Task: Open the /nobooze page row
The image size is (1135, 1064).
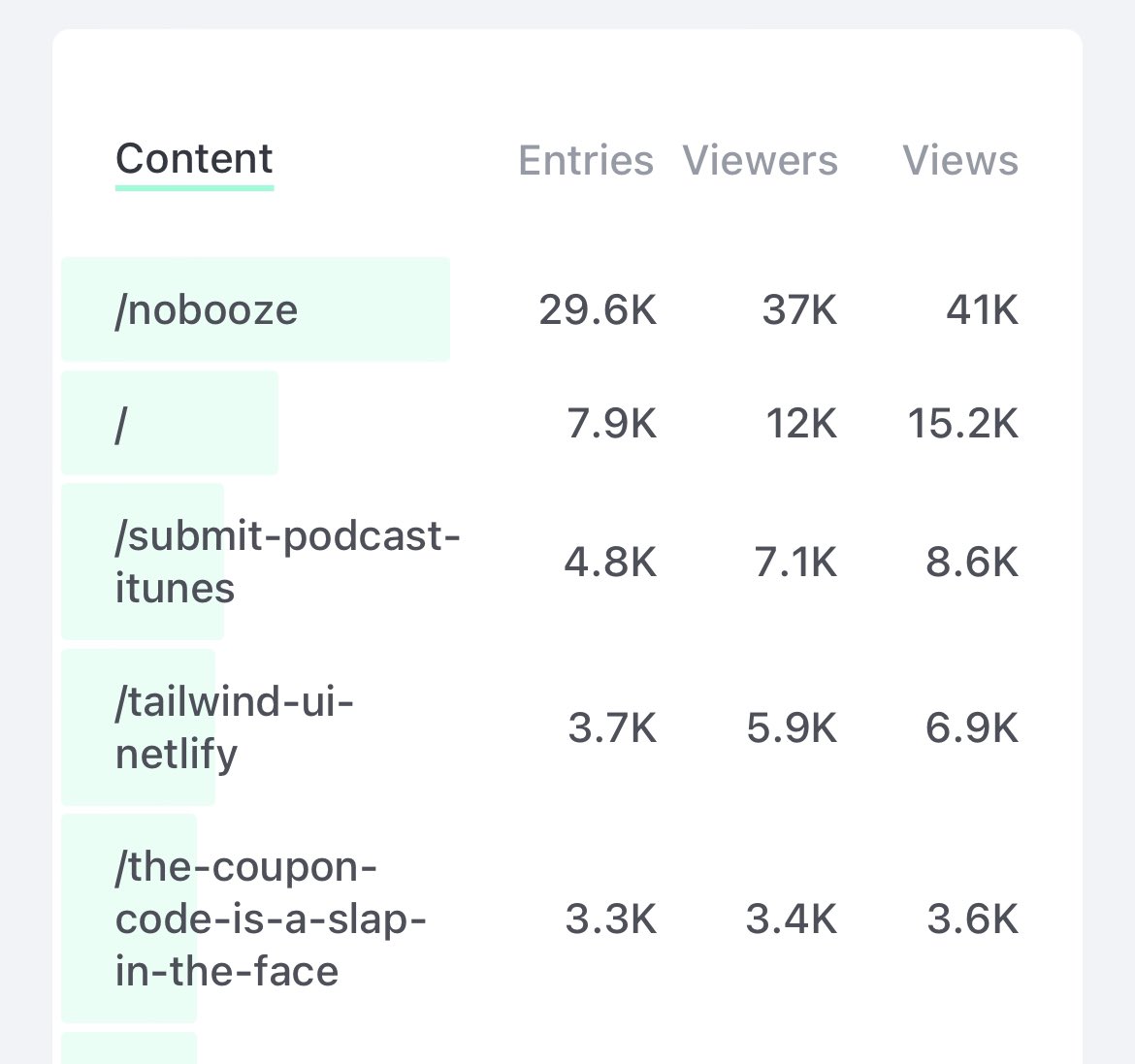Action: point(207,310)
